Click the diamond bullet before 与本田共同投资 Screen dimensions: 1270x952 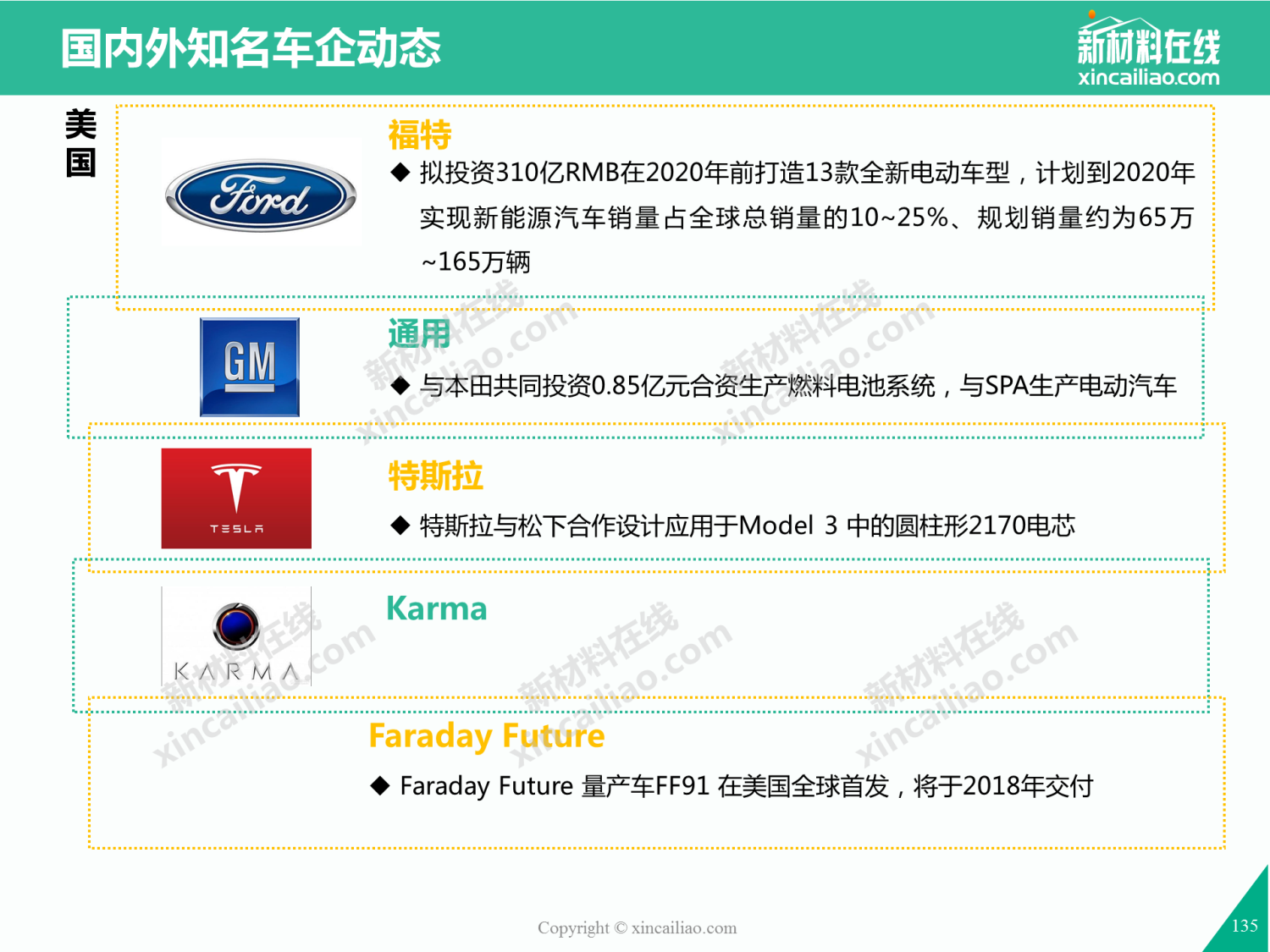click(x=400, y=386)
